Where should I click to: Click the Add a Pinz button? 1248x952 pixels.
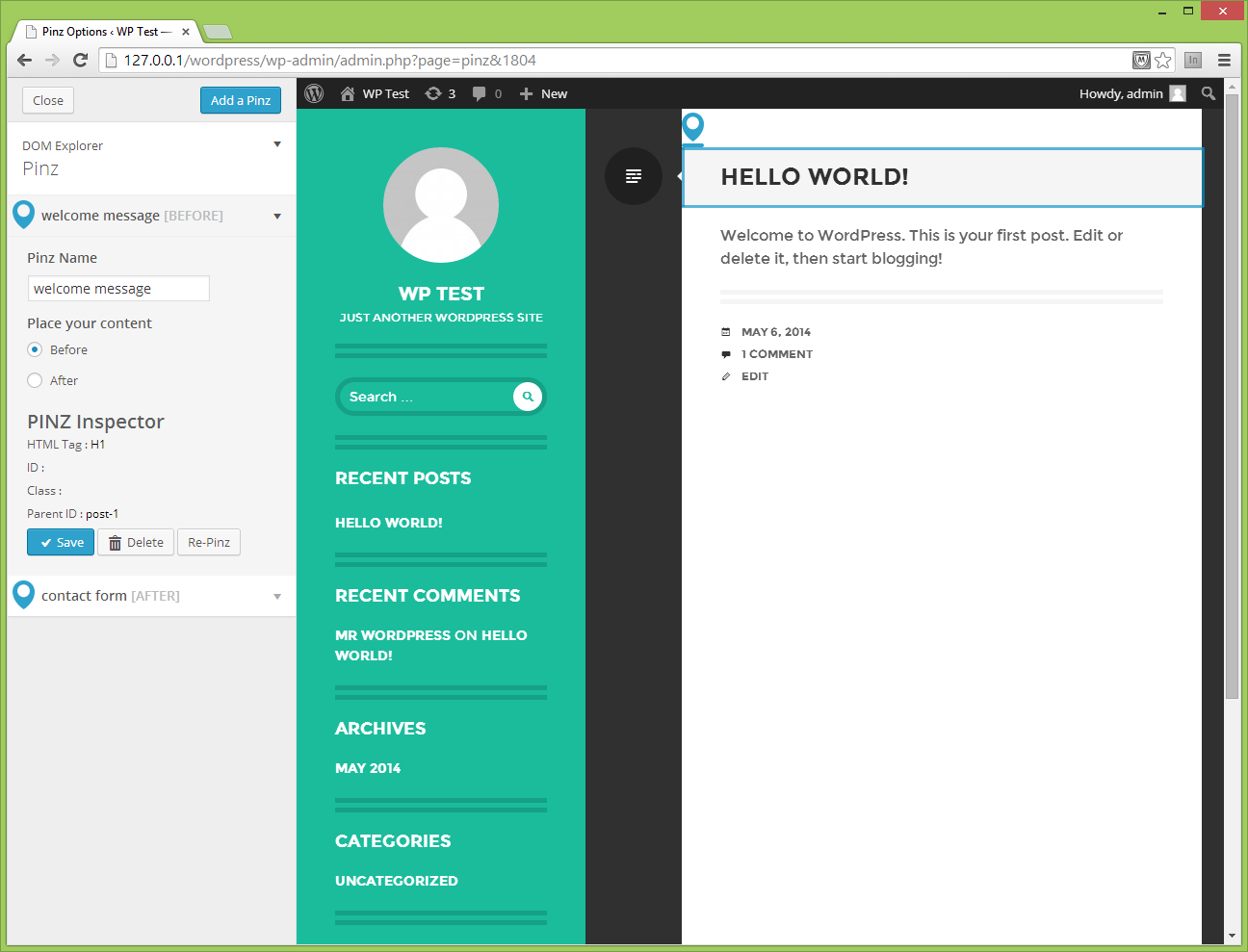pos(241,100)
